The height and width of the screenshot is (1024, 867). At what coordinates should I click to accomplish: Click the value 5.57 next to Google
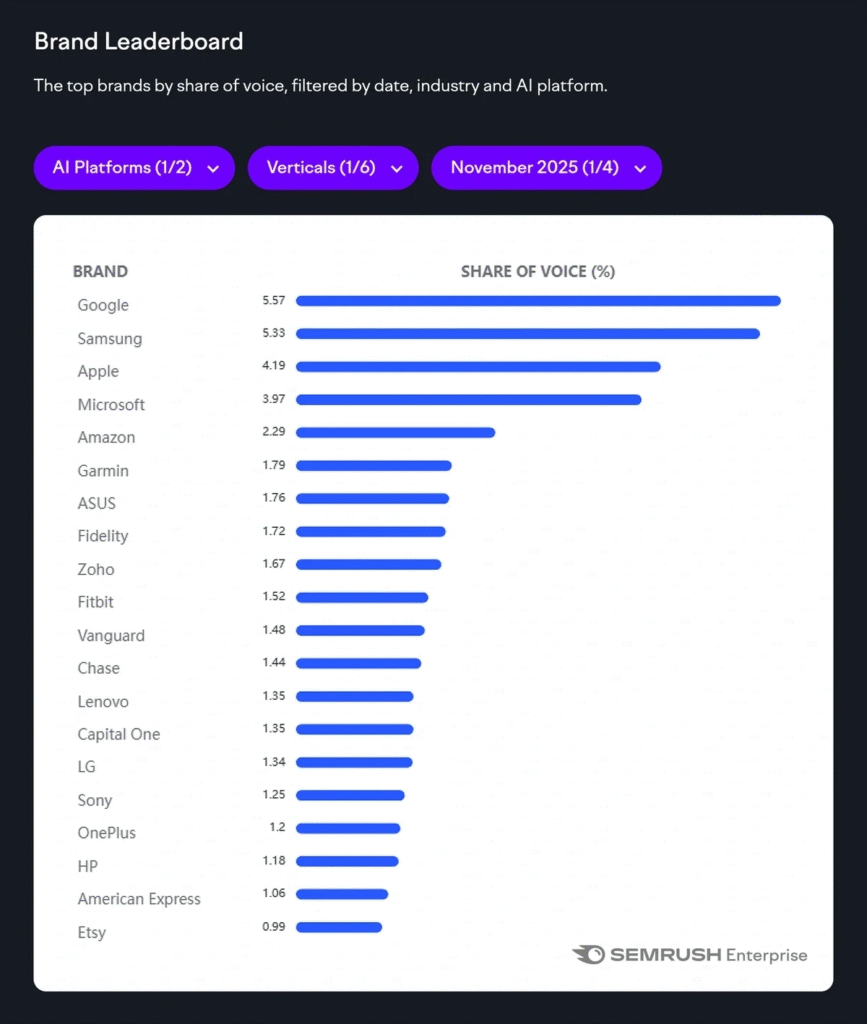pyautogui.click(x=276, y=300)
